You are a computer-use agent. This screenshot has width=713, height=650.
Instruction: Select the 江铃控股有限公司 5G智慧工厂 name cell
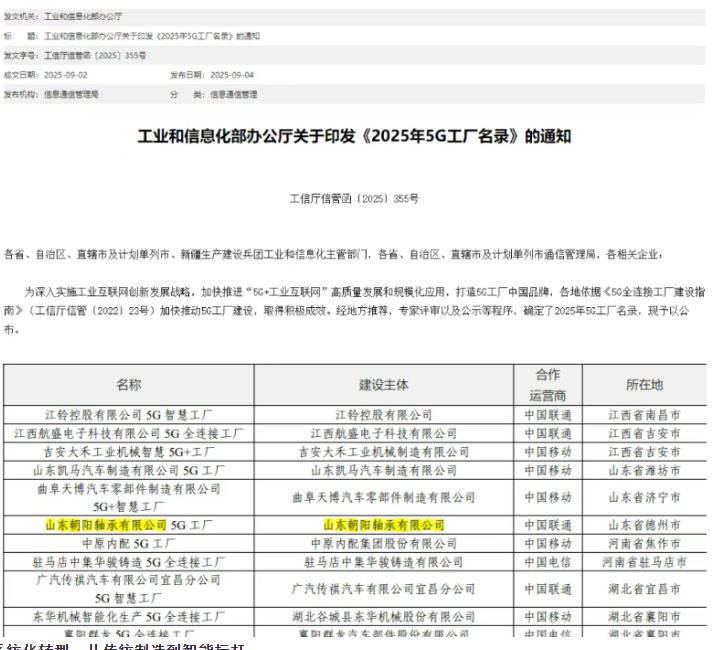click(x=130, y=414)
